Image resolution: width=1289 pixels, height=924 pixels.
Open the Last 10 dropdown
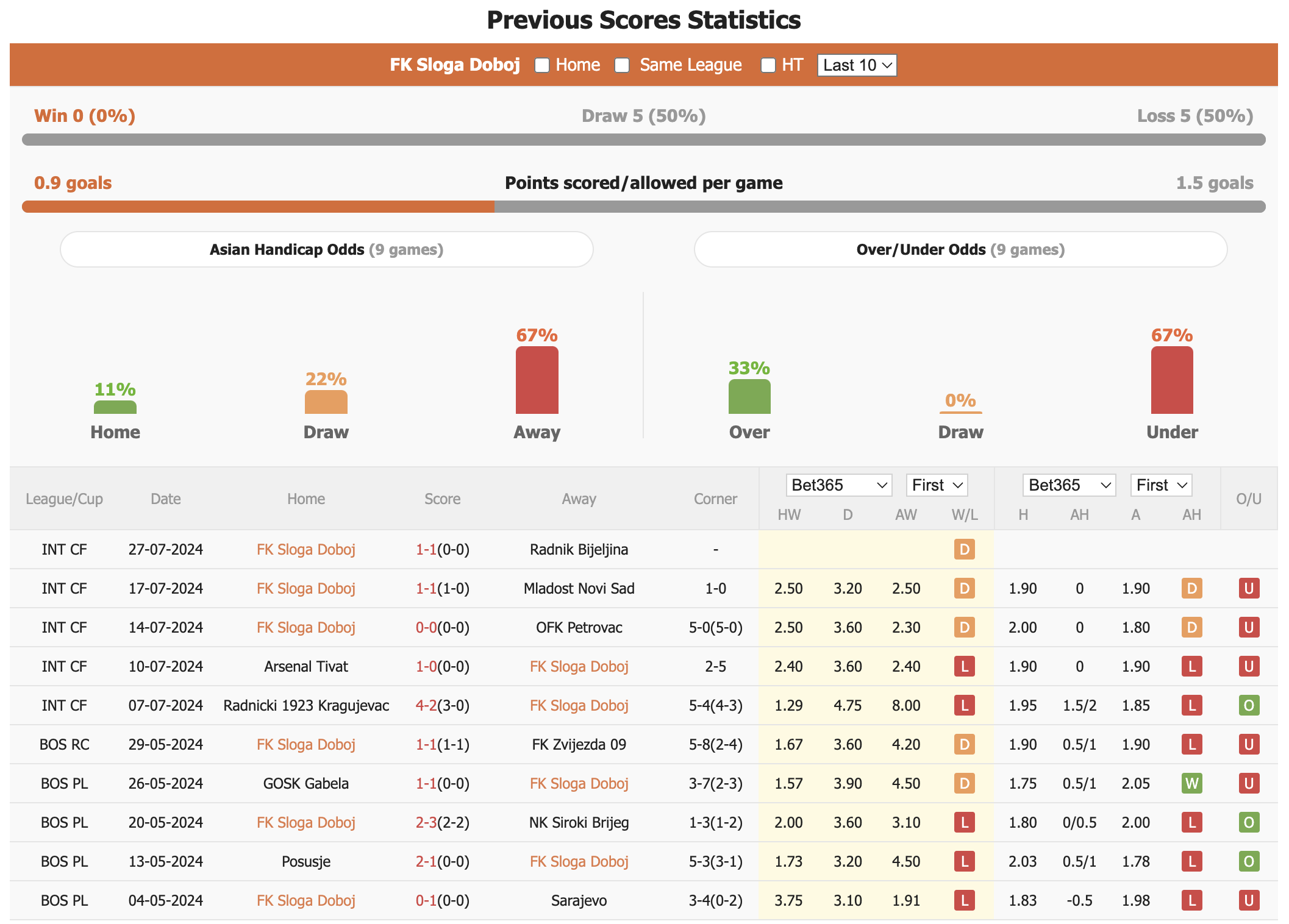[857, 65]
